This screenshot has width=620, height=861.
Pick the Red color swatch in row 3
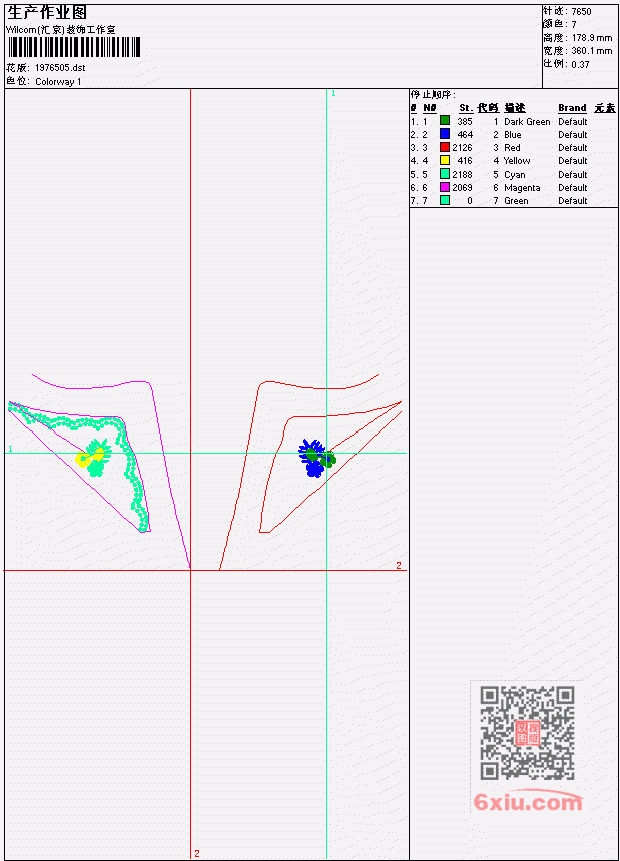[445, 147]
